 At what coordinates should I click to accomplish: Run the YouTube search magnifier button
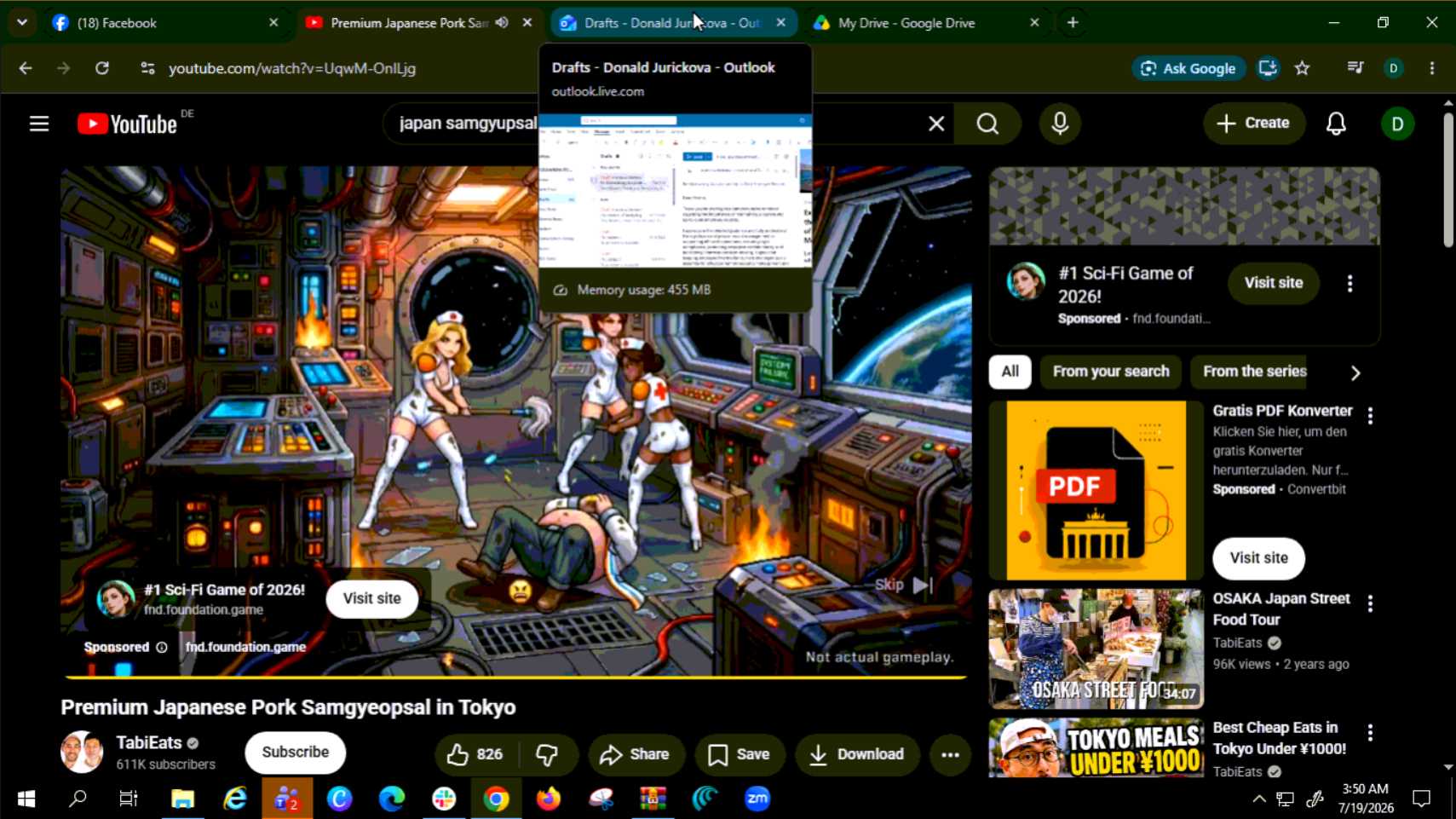click(987, 124)
